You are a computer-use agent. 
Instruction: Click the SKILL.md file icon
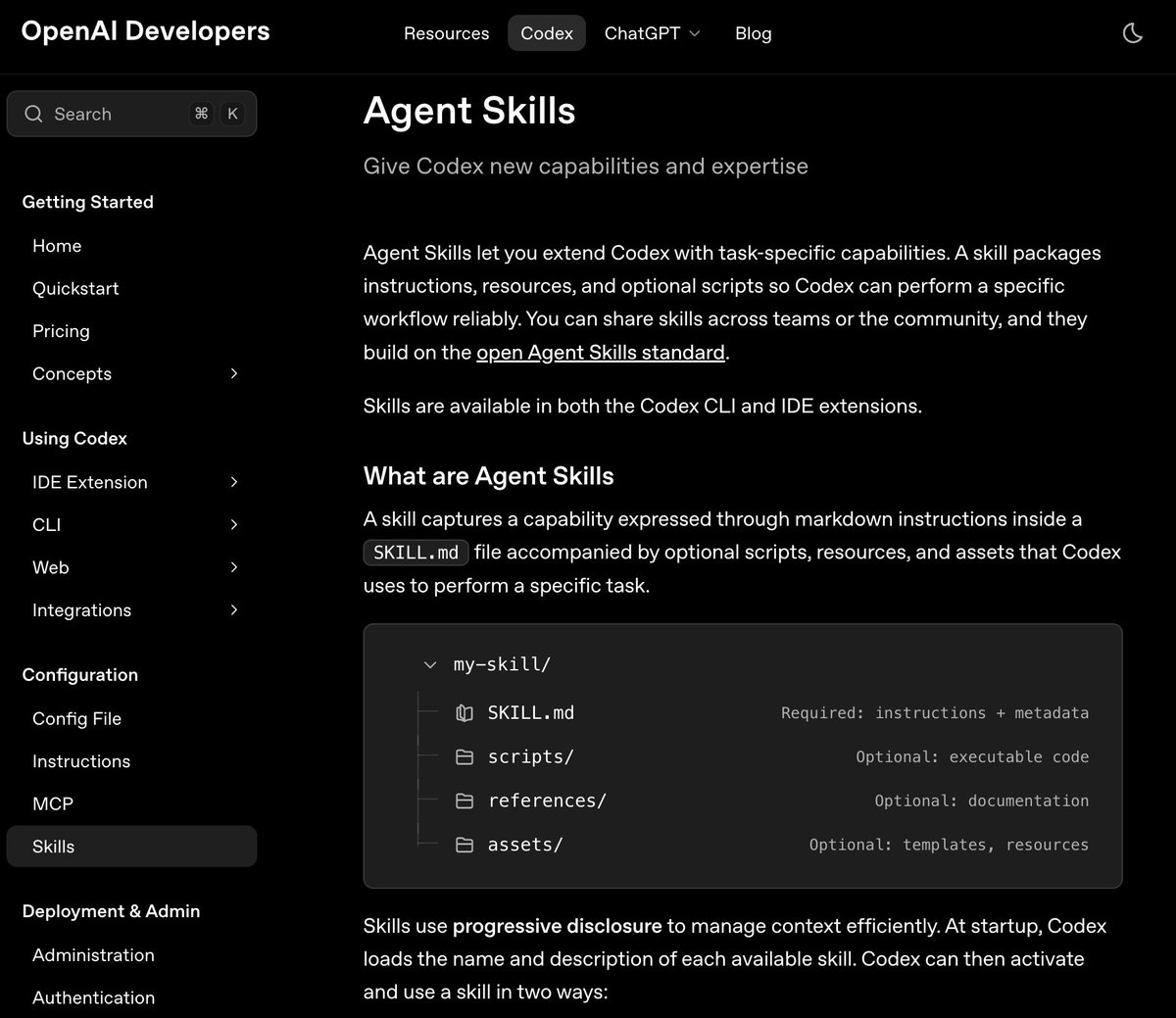pos(465,713)
